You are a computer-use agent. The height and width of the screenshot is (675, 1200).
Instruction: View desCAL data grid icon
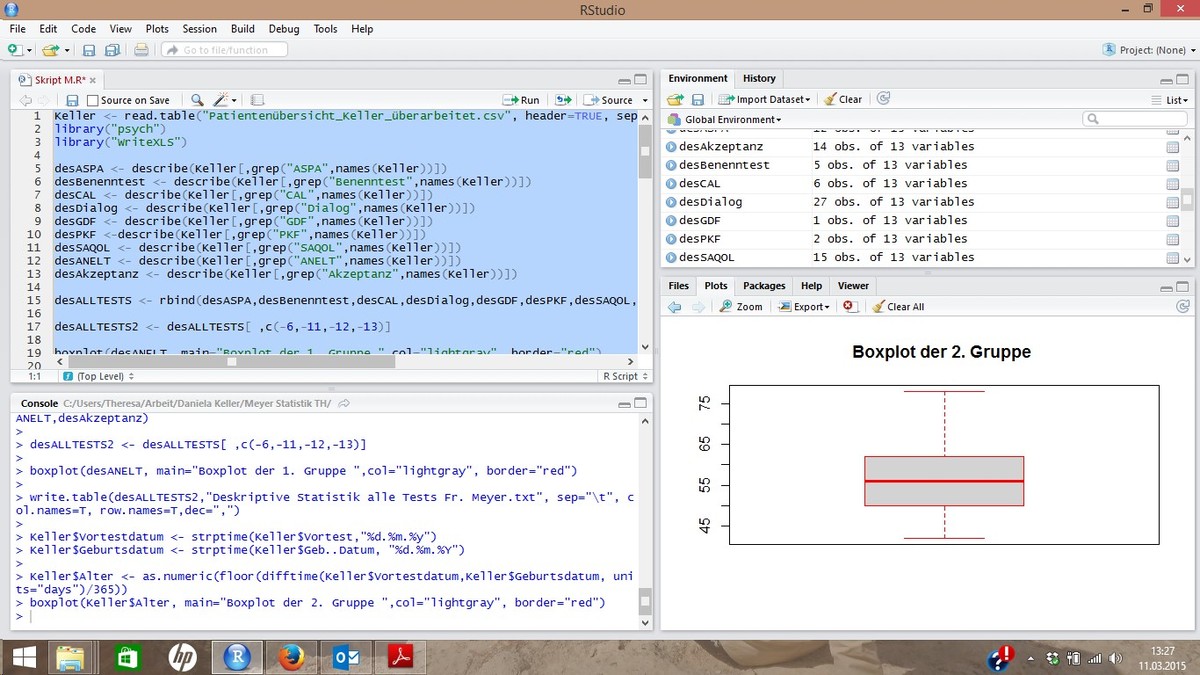pyautogui.click(x=1172, y=184)
